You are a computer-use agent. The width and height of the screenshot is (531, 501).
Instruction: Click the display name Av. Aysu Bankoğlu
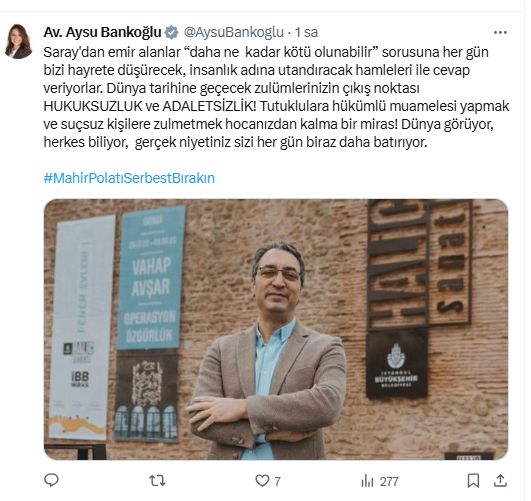pyautogui.click(x=102, y=32)
